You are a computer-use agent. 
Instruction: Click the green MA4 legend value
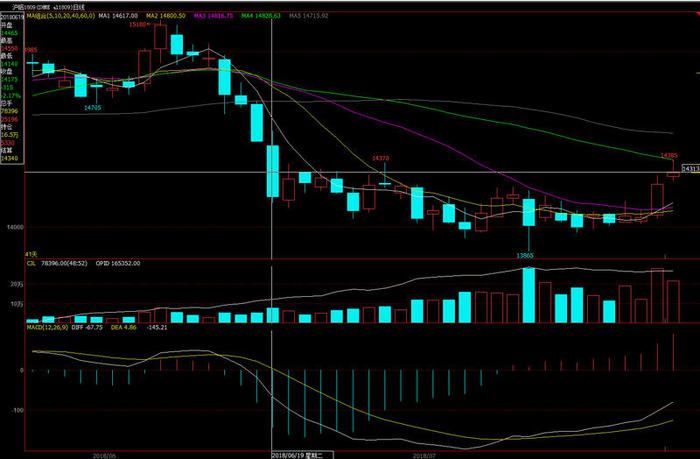[261, 16]
